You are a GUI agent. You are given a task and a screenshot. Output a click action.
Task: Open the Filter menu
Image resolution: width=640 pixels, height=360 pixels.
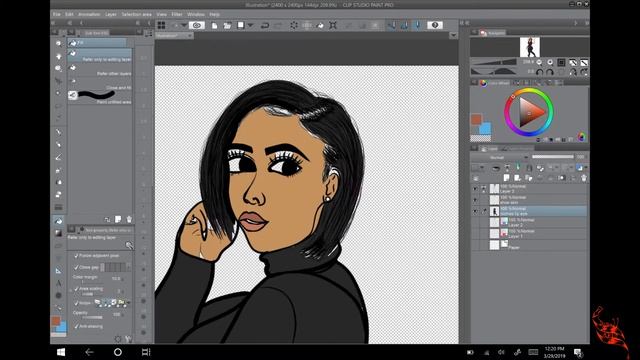pyautogui.click(x=177, y=14)
